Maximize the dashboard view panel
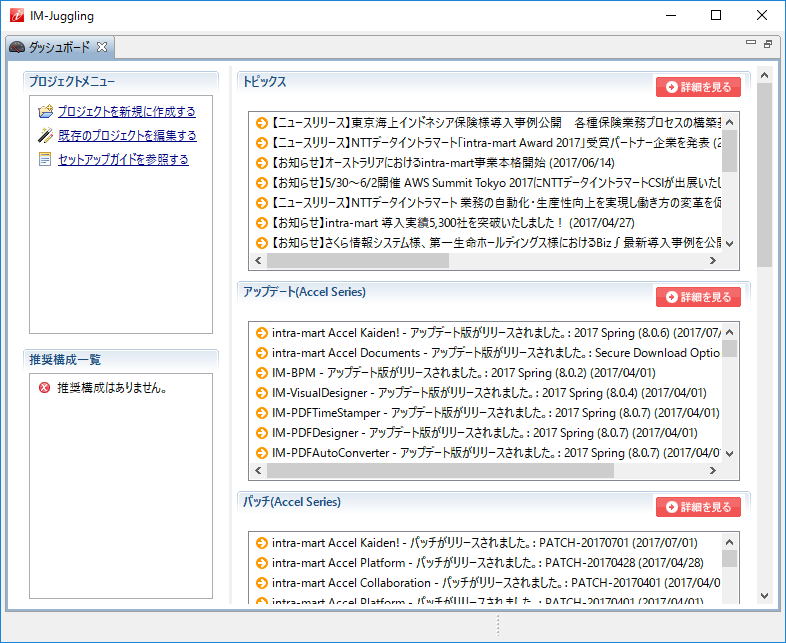The width and height of the screenshot is (786, 643). [767, 44]
